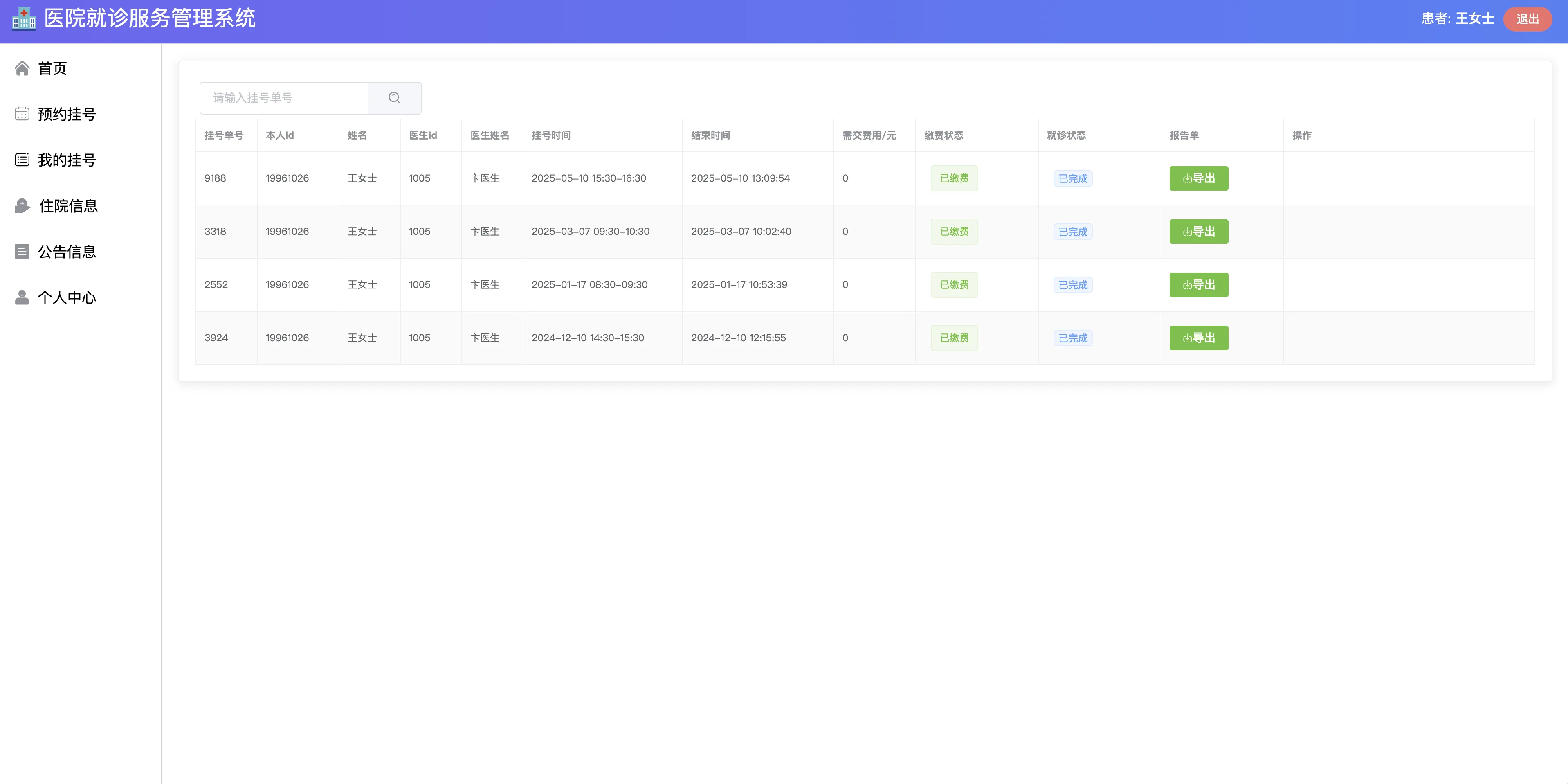Click the calendar icon beside 预约挂号
This screenshot has height=784, width=1568.
[22, 114]
